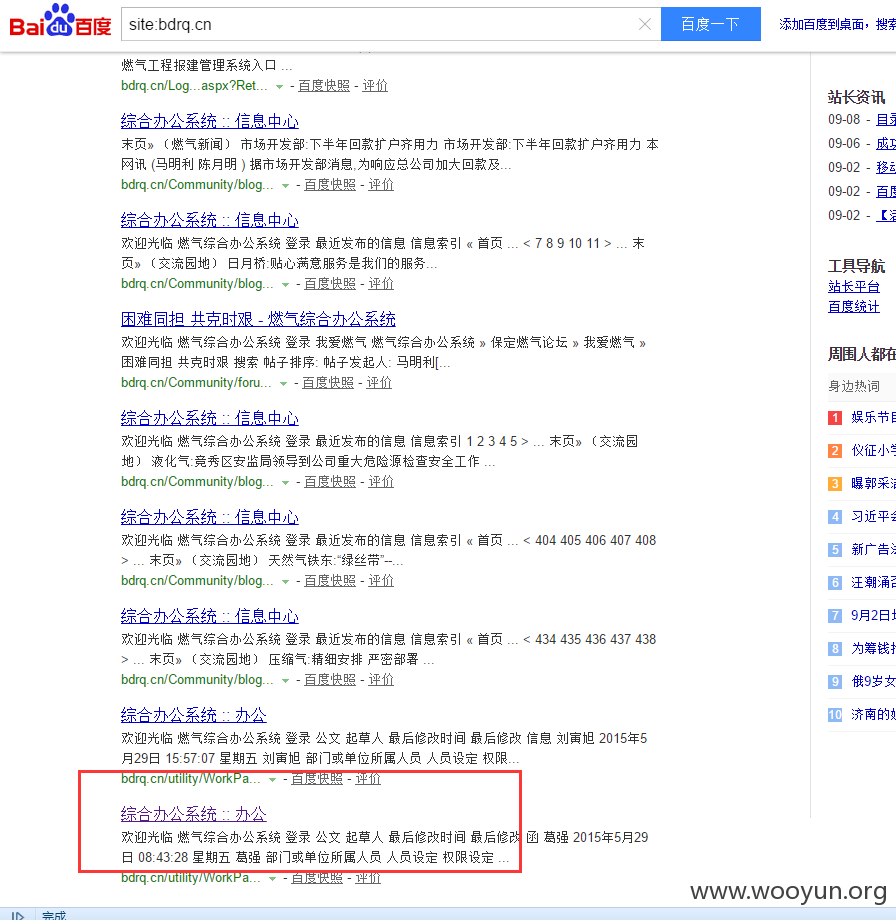
Task: Open 百度快照 for the 燃气工程报建管理系统入口 result
Action: pyautogui.click(x=324, y=86)
